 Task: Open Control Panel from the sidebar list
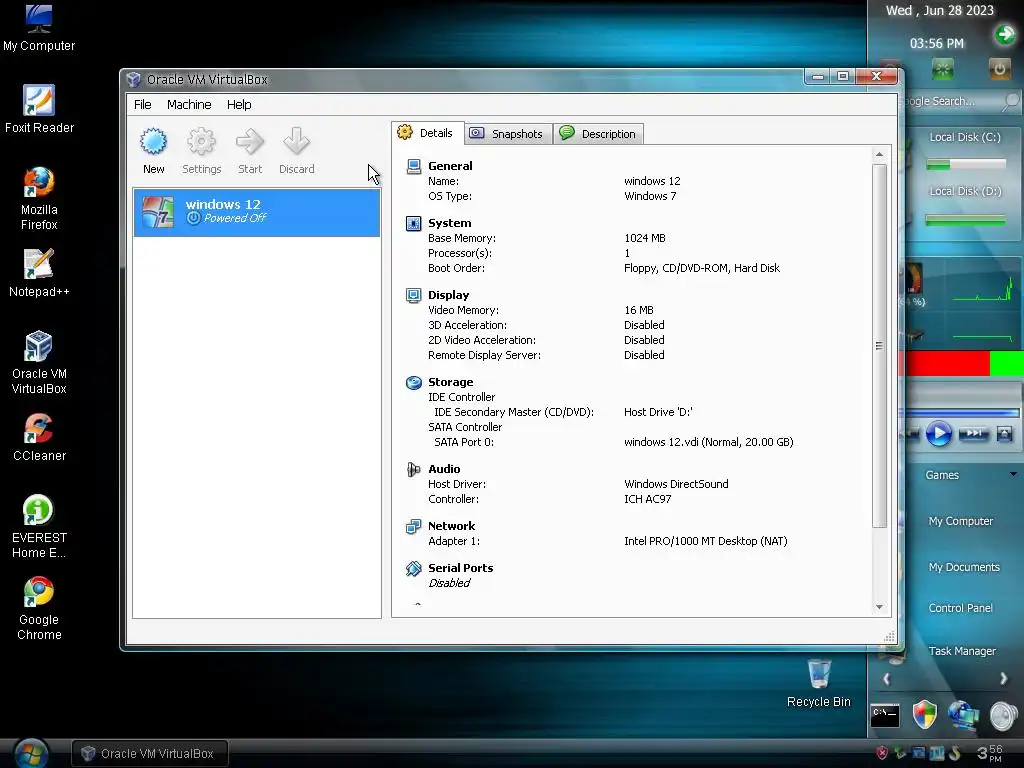click(x=961, y=608)
